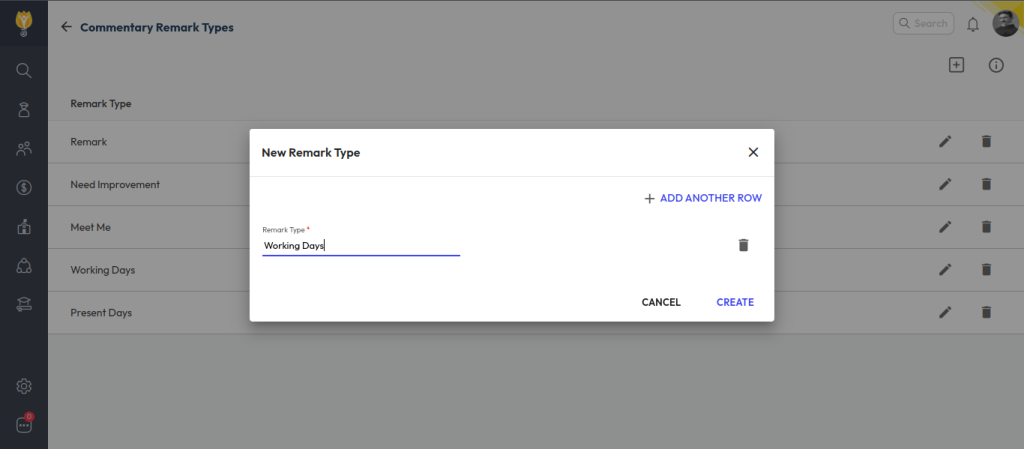Open the sidebar search icon
The width and height of the screenshot is (1024, 449).
coord(24,70)
